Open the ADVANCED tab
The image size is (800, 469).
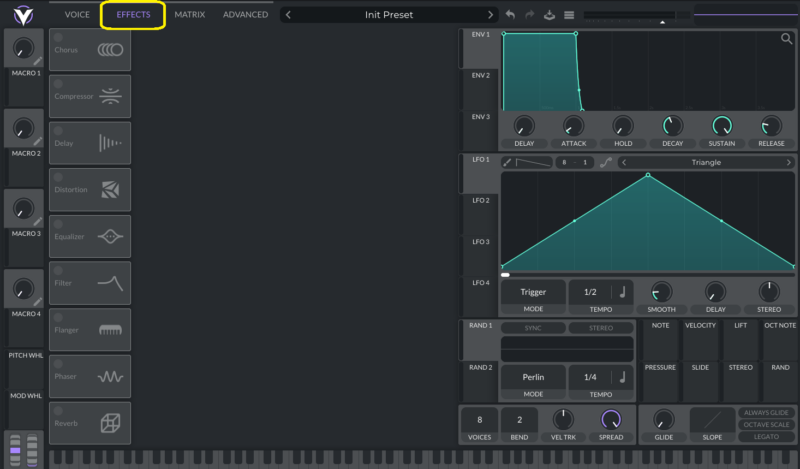(x=245, y=15)
